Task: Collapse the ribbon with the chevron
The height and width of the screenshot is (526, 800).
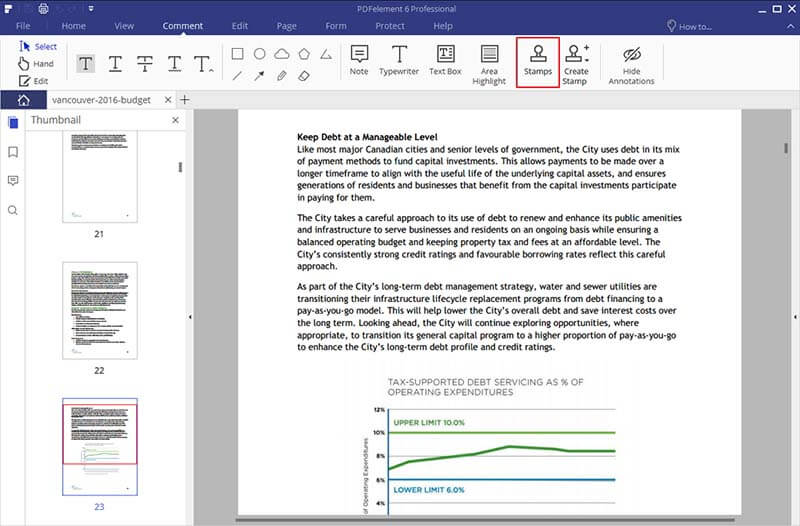Action: pos(791,26)
